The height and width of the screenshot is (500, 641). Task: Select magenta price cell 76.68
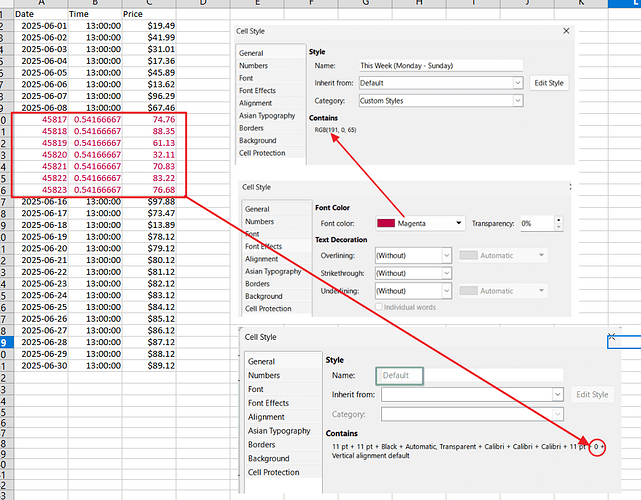tap(149, 190)
